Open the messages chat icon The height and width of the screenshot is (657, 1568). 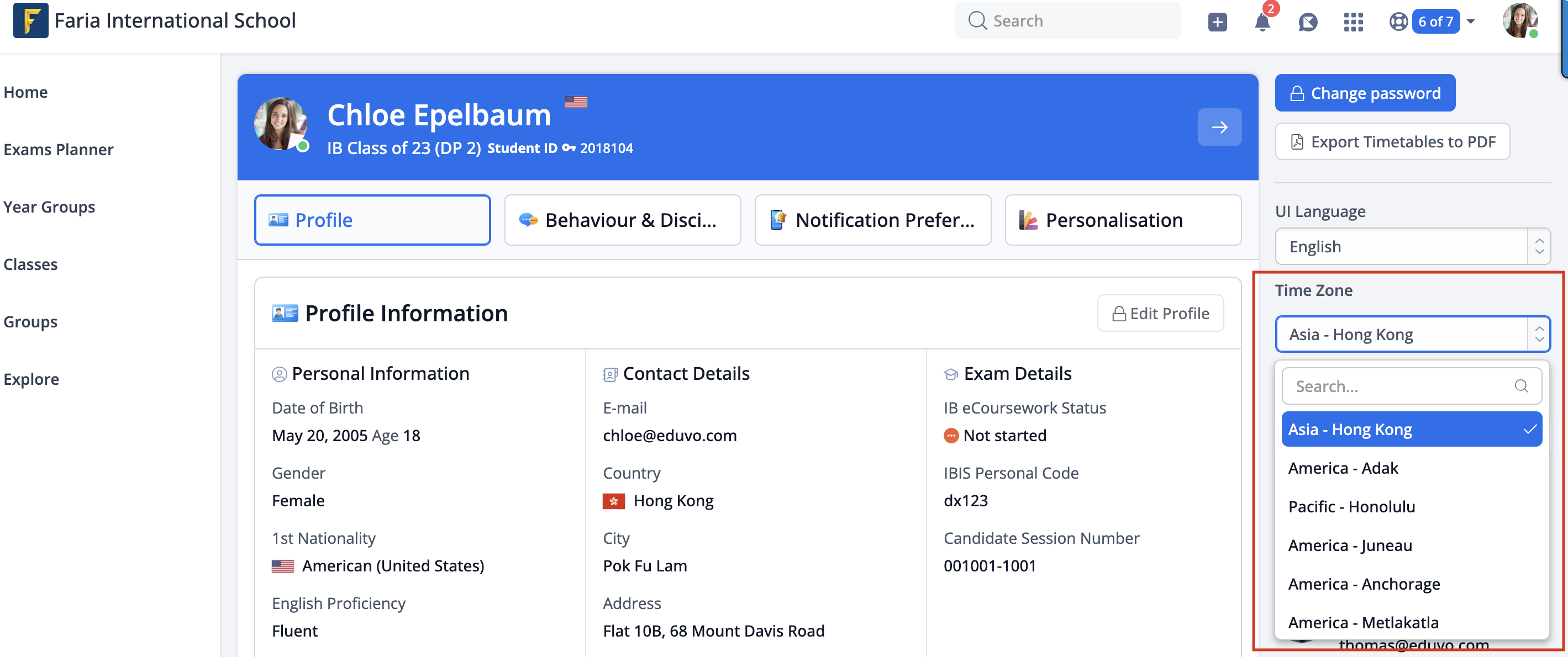click(1307, 22)
